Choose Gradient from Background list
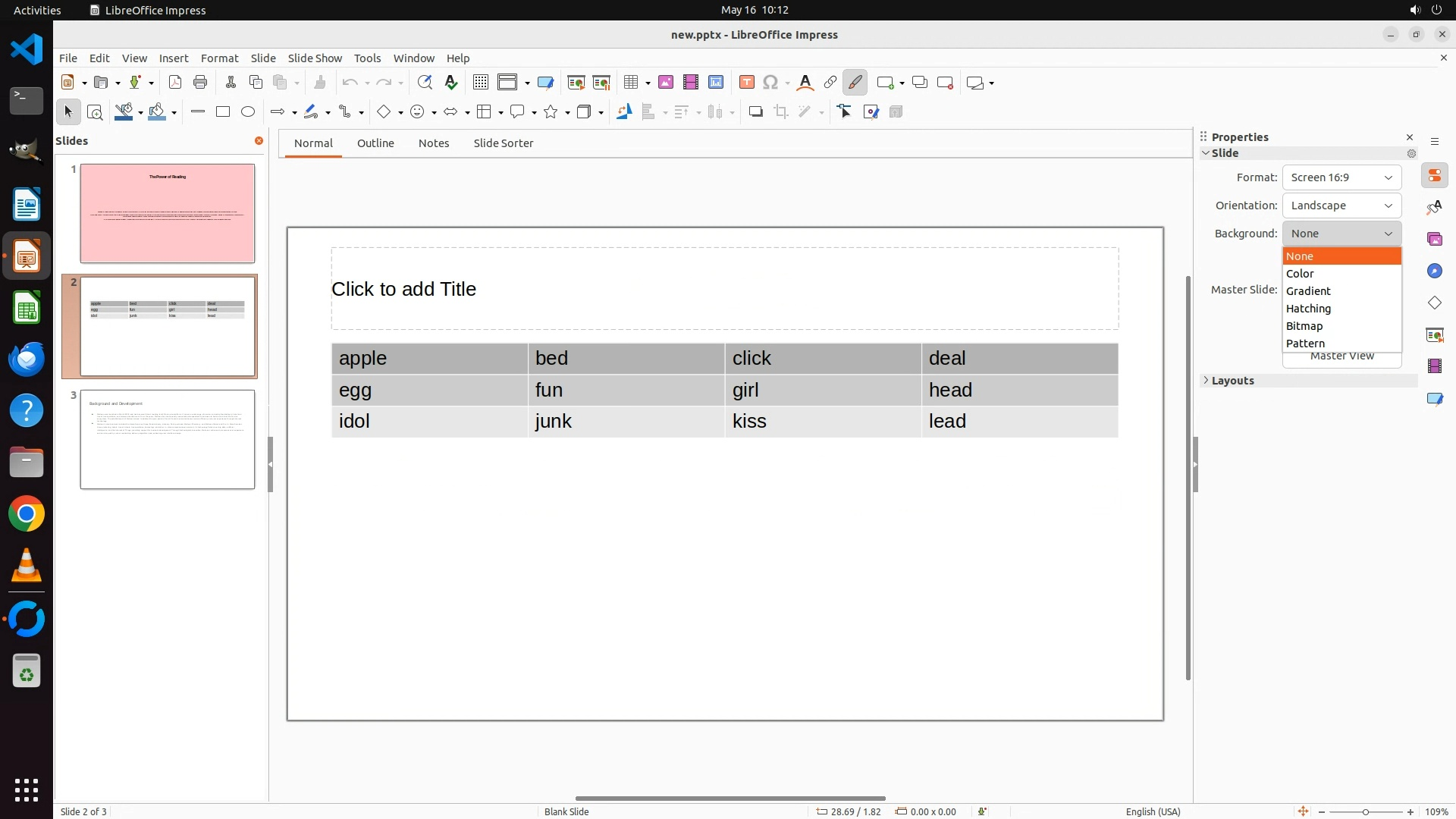Image resolution: width=1456 pixels, height=819 pixels. [1308, 291]
